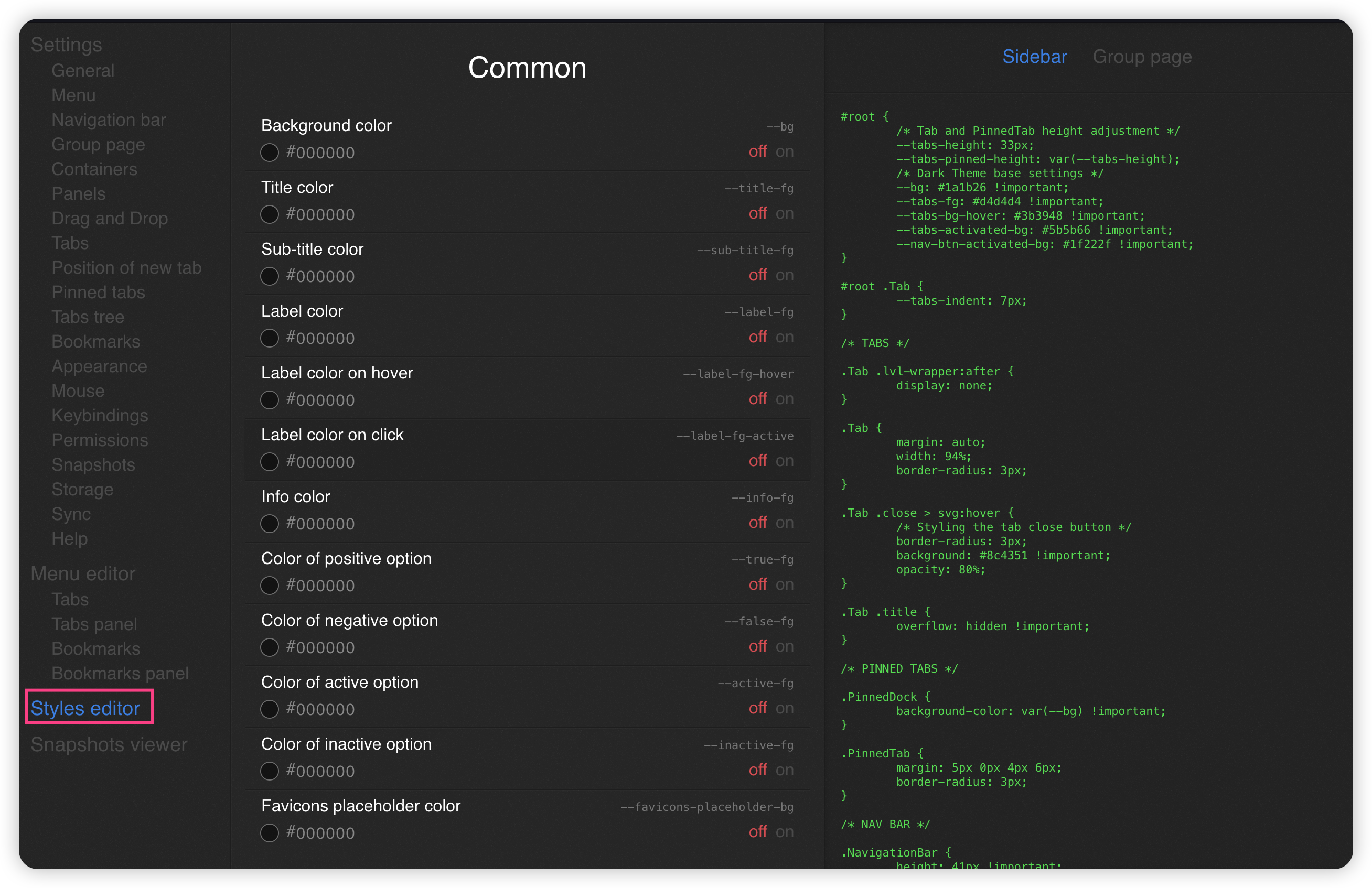The width and height of the screenshot is (1372, 888).
Task: Edit the Color of negative option hex value
Action: coord(320,648)
